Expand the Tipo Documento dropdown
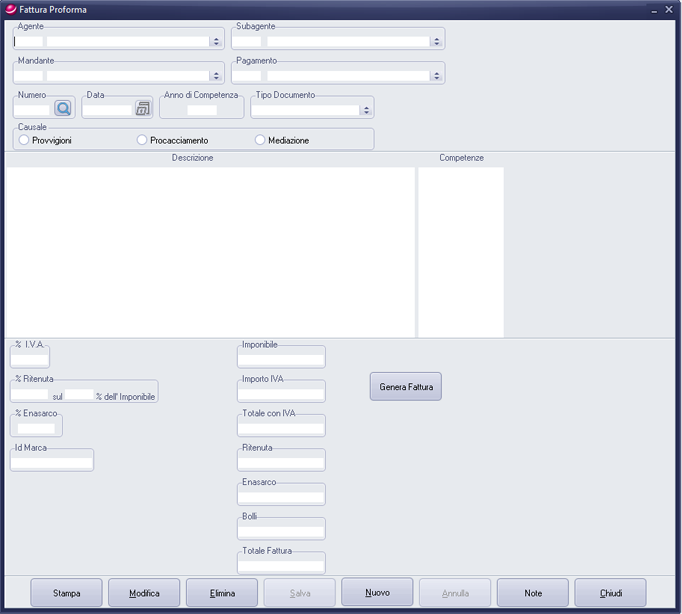 point(366,110)
